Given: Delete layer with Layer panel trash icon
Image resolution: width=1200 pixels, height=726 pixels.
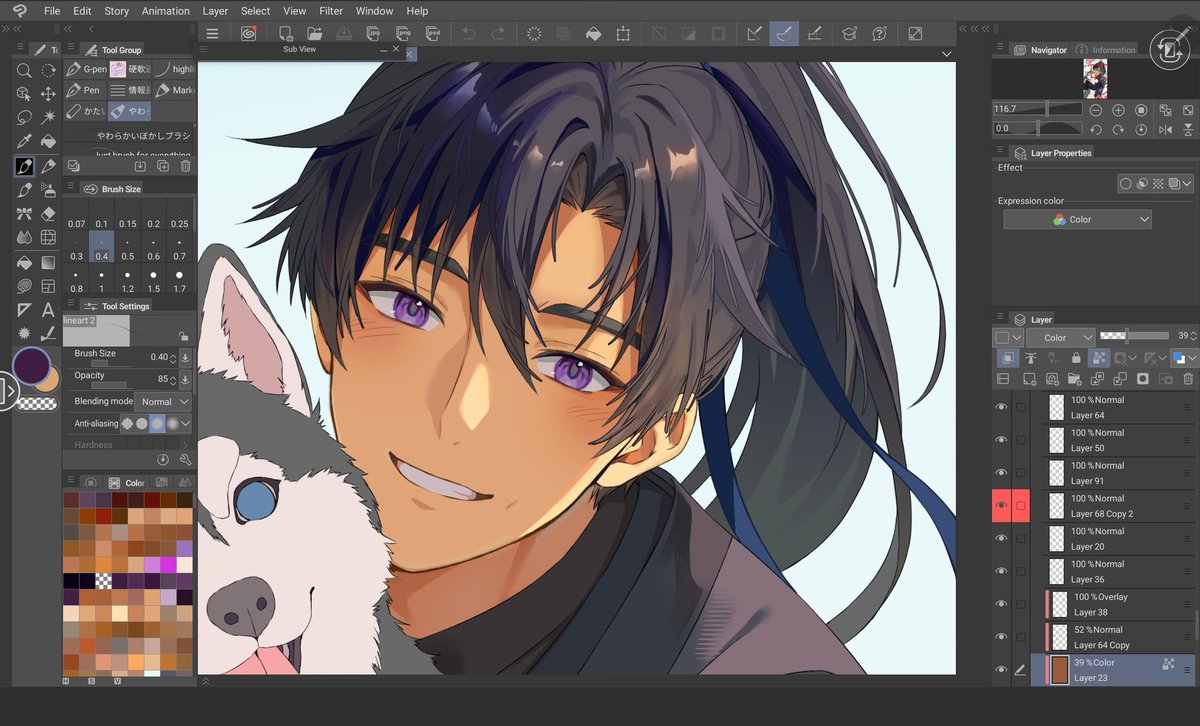Looking at the screenshot, I should tap(1188, 379).
